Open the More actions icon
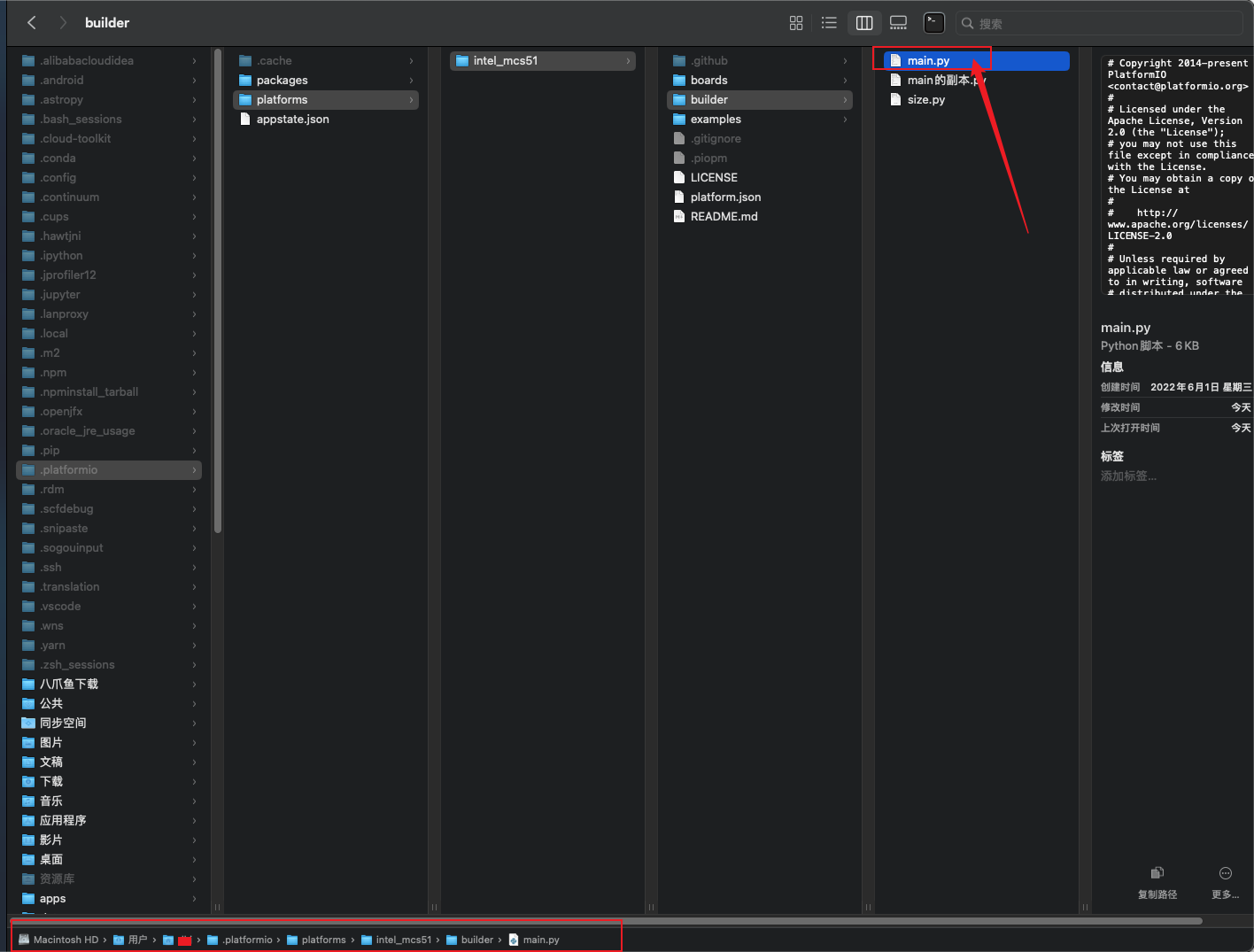 pyautogui.click(x=1225, y=874)
